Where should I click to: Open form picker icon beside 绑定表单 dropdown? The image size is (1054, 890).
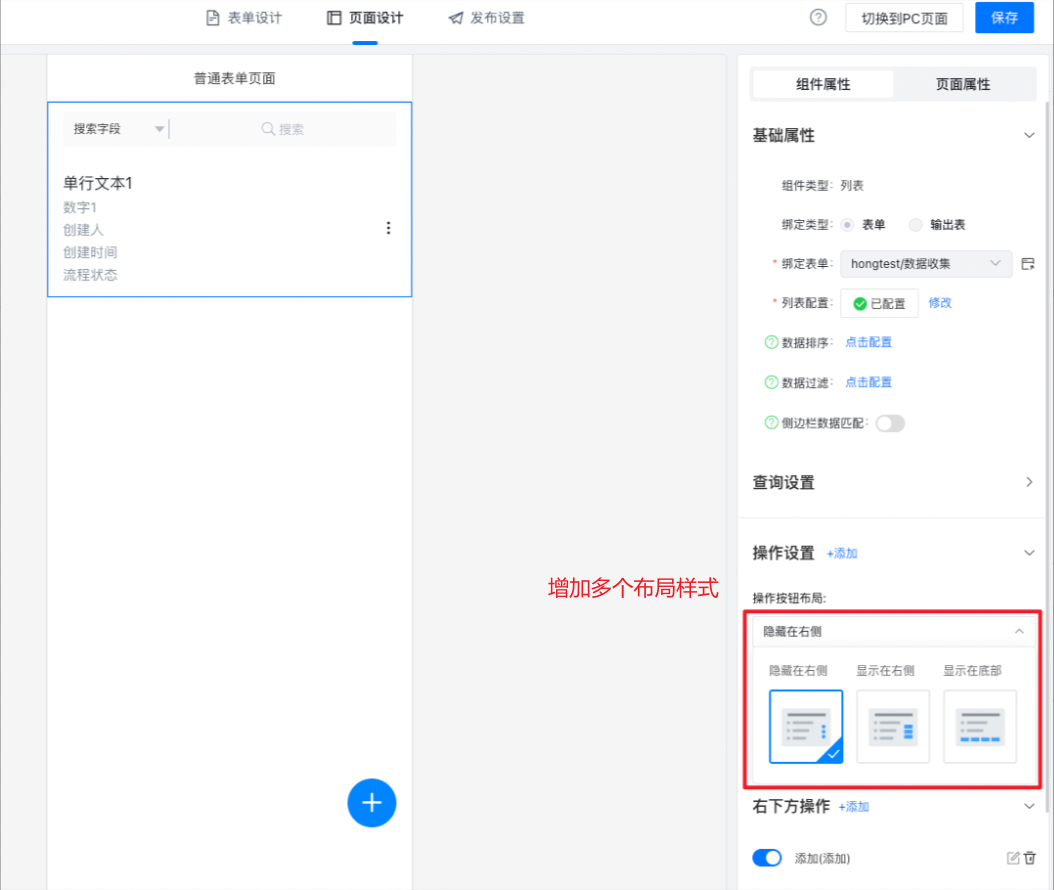pyautogui.click(x=1028, y=264)
